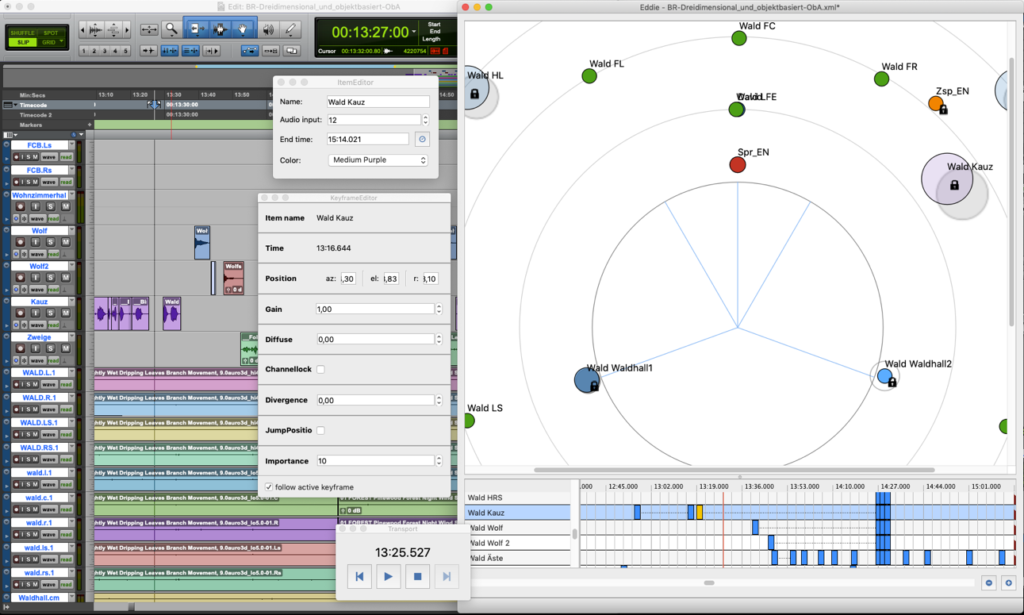Activate the Scrubber speaker tool
The height and width of the screenshot is (615, 1024).
(267, 29)
